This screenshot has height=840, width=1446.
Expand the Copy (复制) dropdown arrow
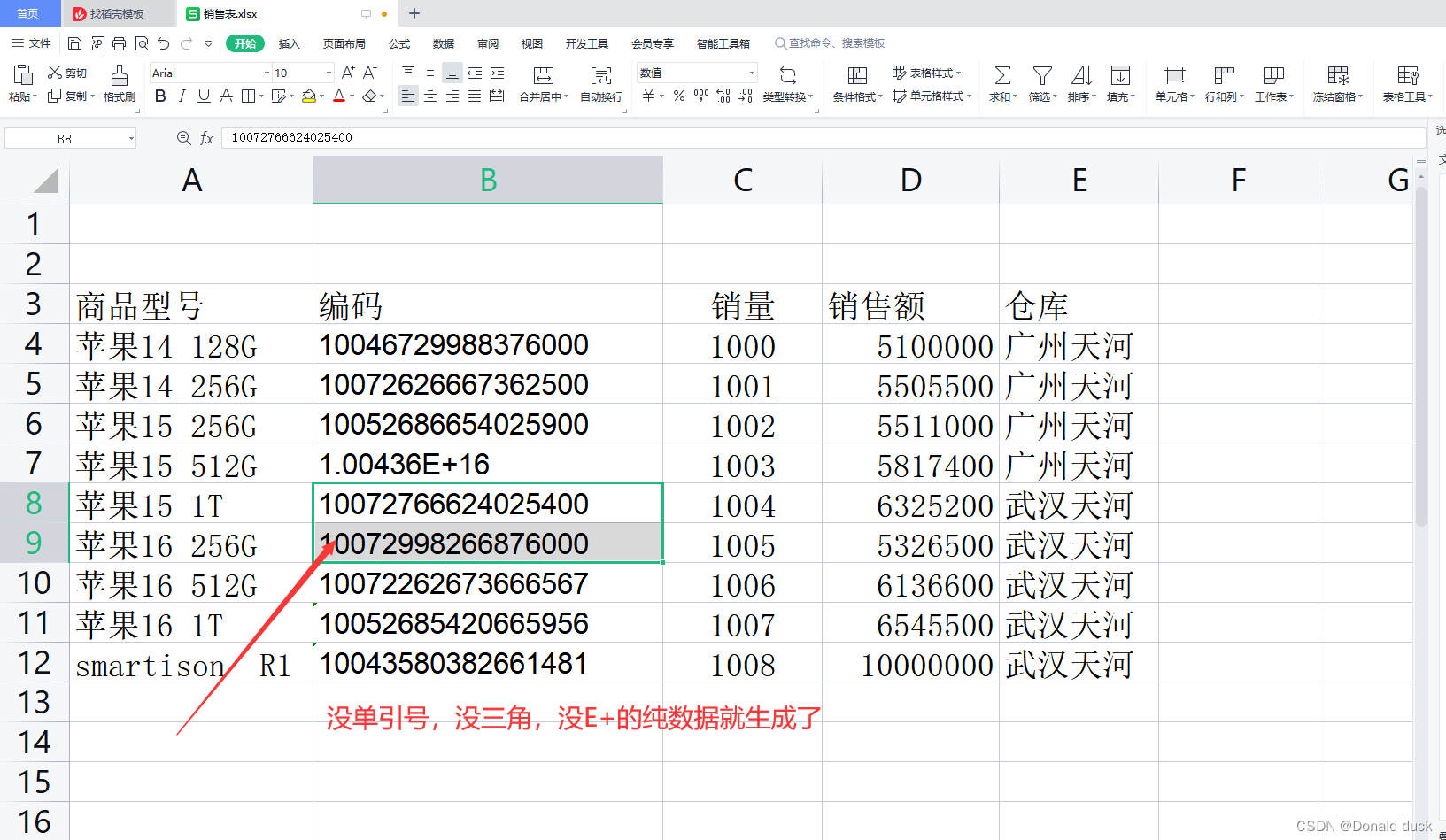coord(92,96)
